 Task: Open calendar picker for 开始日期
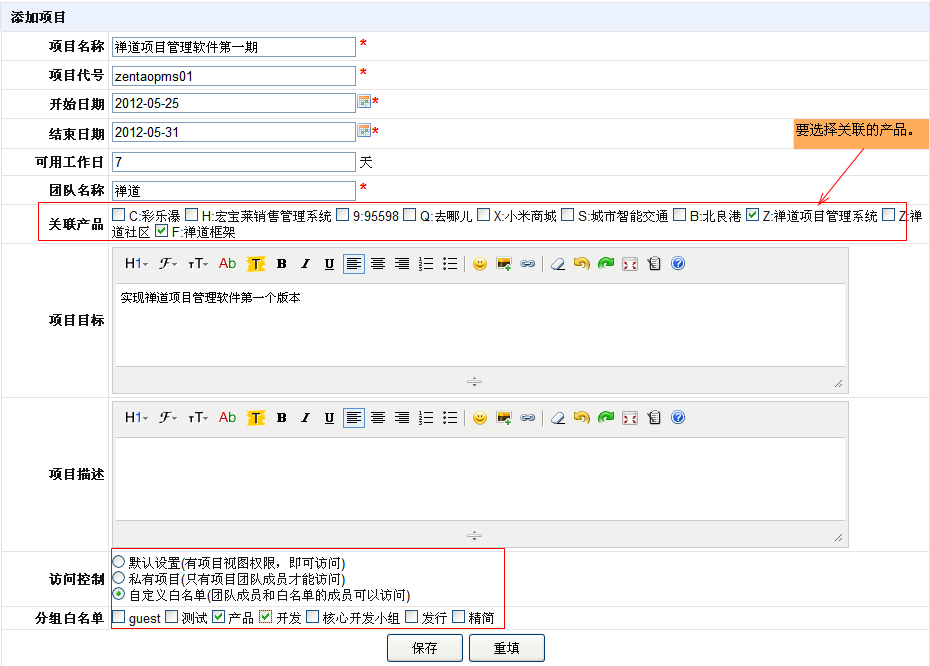coord(364,101)
